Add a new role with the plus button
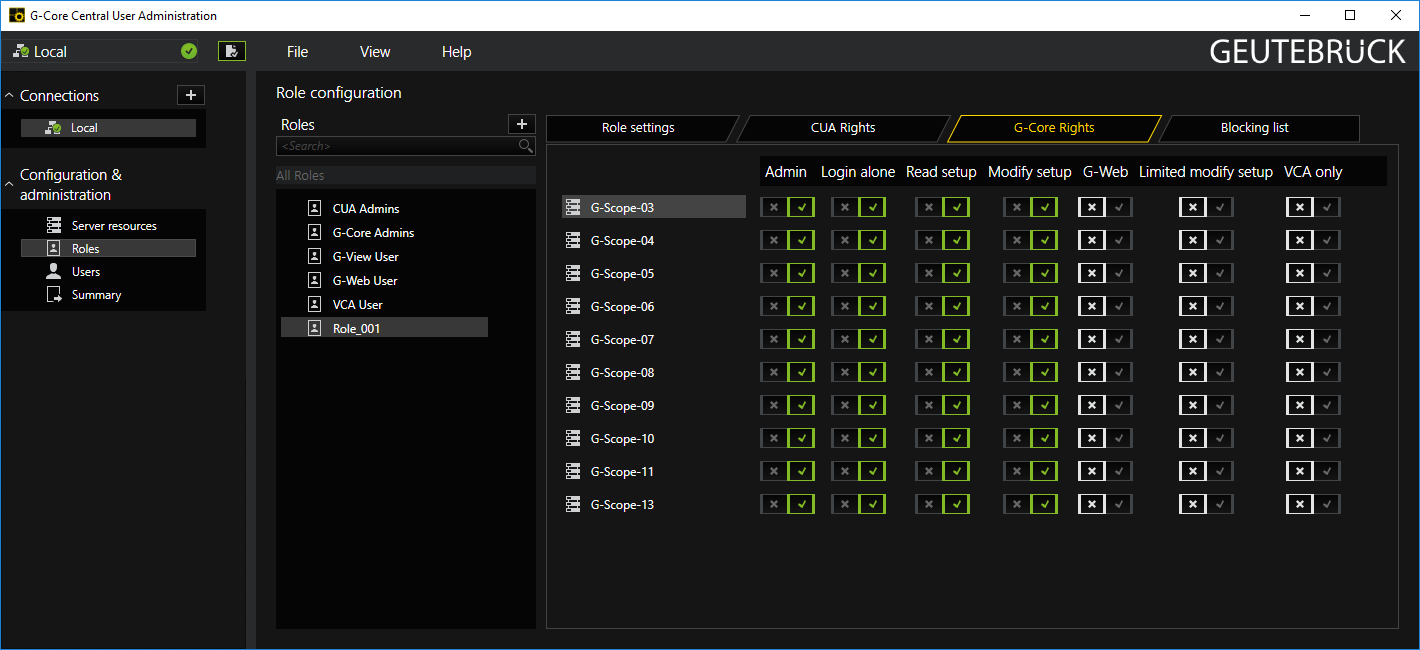The height and width of the screenshot is (650, 1420). point(521,124)
